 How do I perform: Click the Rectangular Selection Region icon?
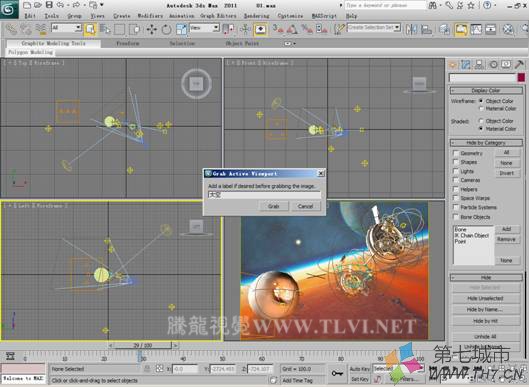coord(120,29)
